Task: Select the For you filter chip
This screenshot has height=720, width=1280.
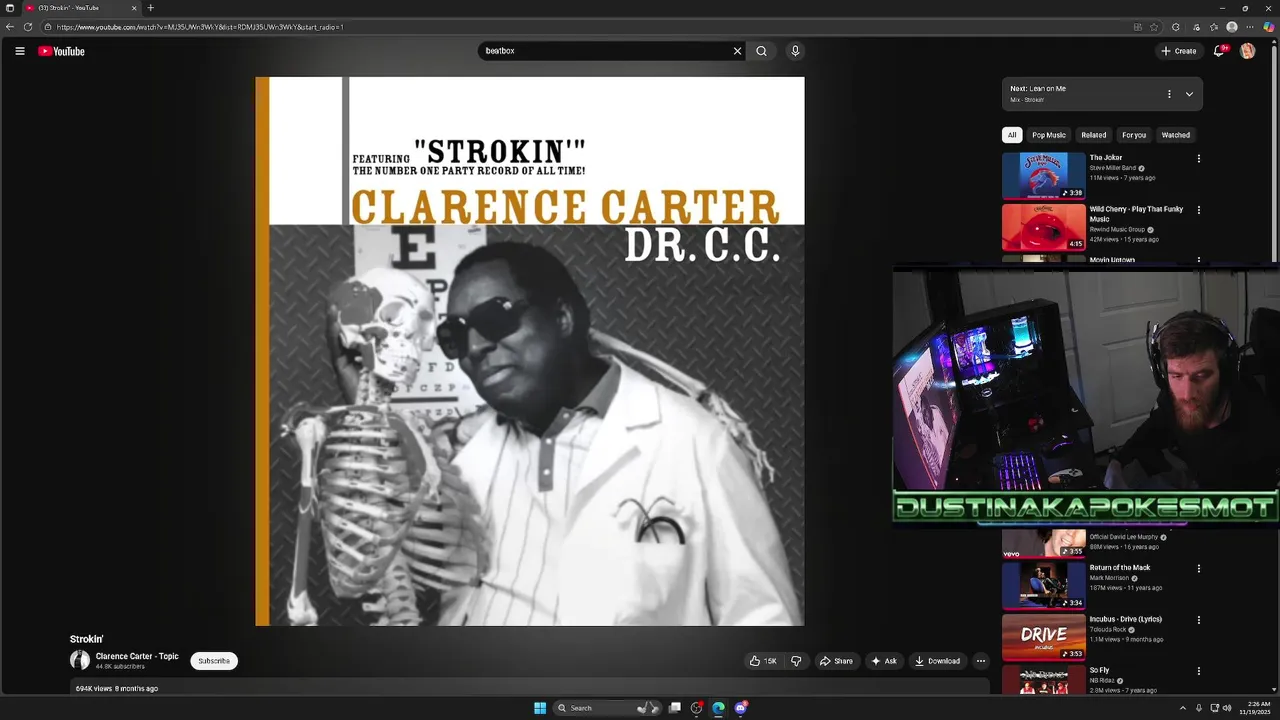Action: (1134, 135)
